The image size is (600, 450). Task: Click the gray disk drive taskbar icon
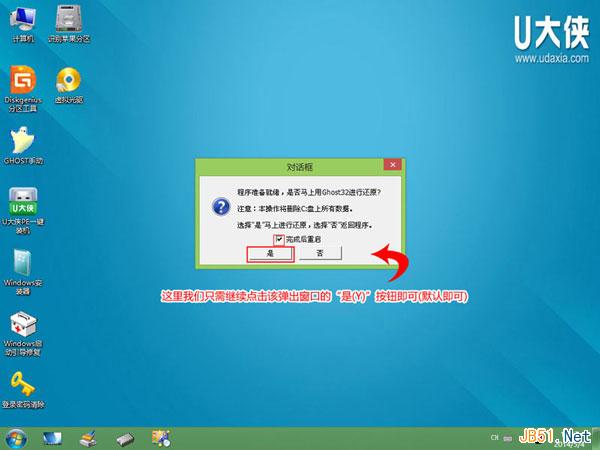click(124, 438)
